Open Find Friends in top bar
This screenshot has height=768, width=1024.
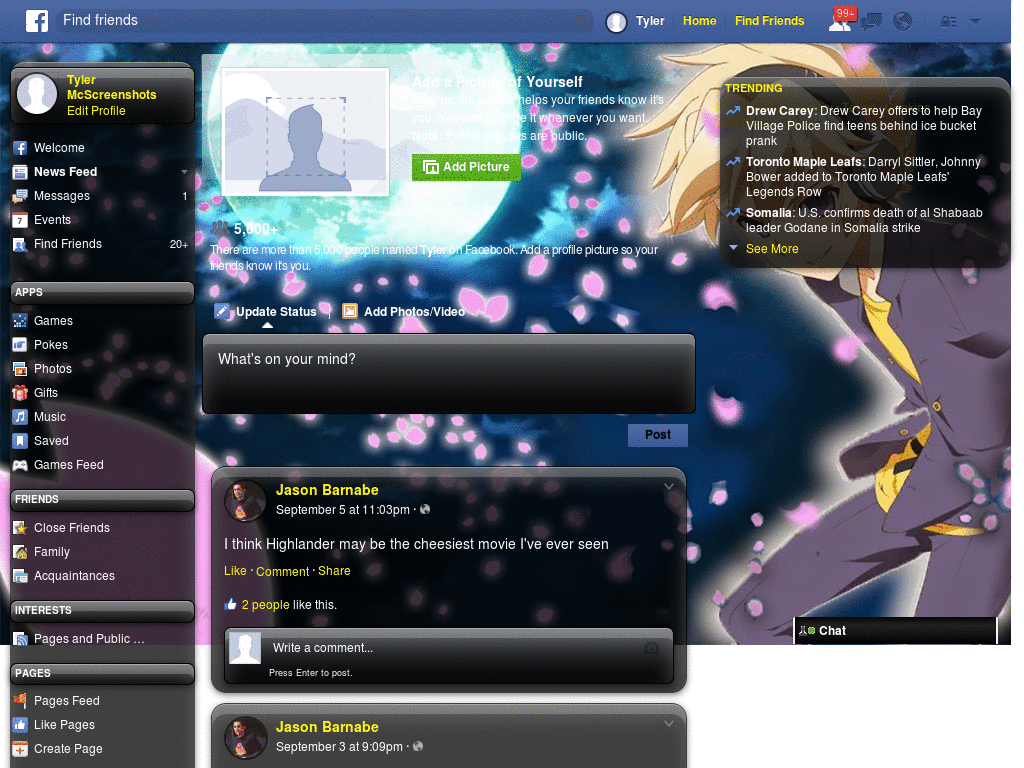click(769, 21)
